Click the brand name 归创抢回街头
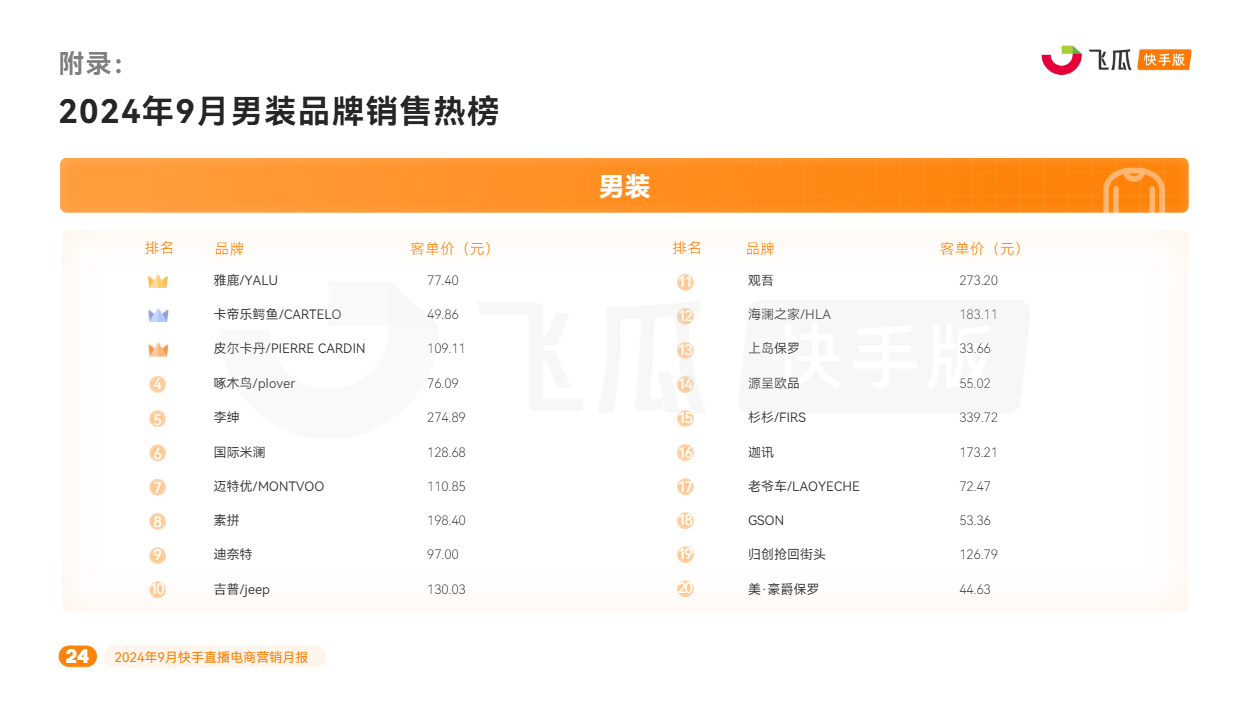Viewport: 1250px width, 703px height. [x=787, y=555]
